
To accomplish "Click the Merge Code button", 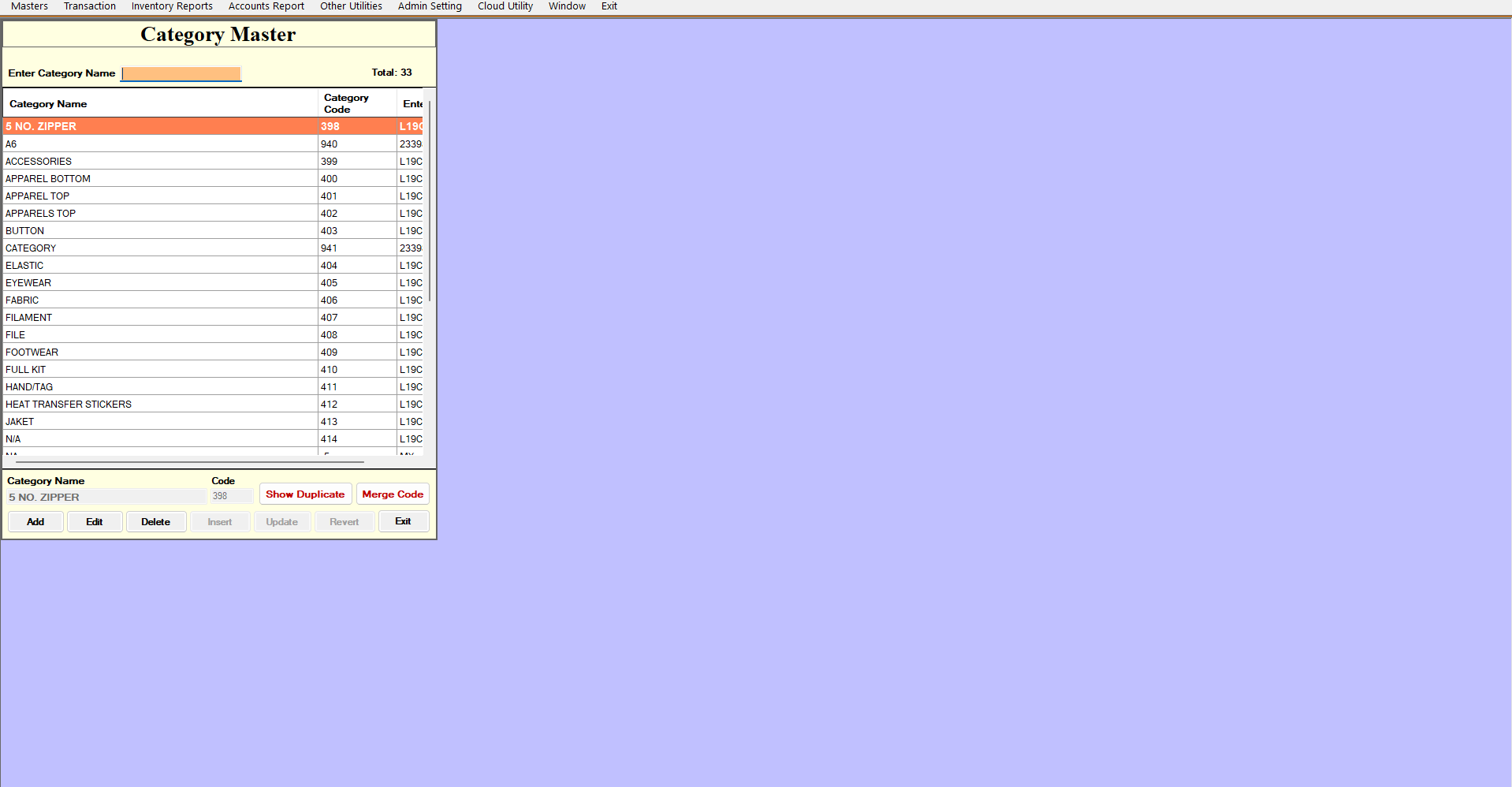I will (x=393, y=494).
